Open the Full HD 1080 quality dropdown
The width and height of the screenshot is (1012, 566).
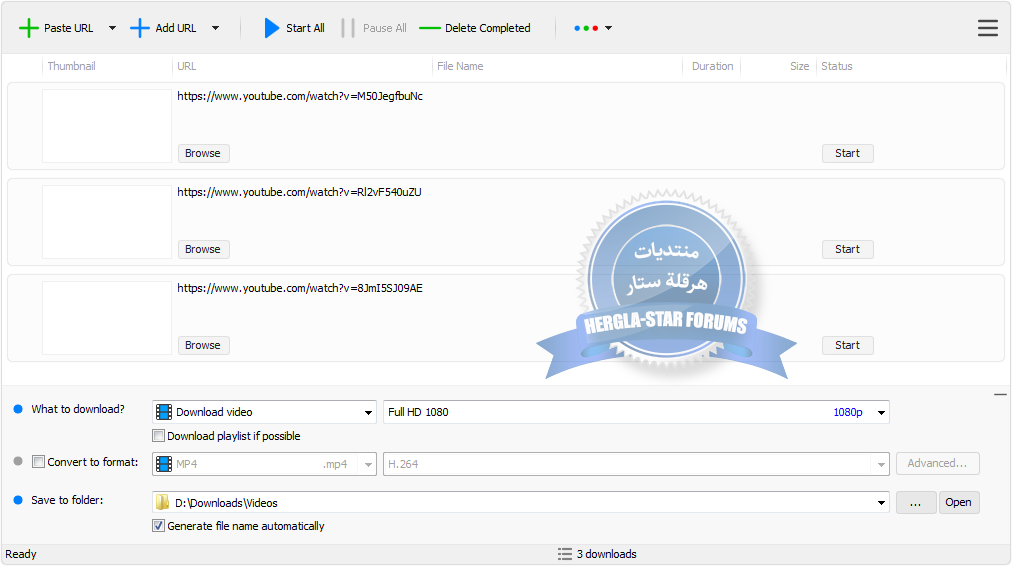[x=881, y=412]
